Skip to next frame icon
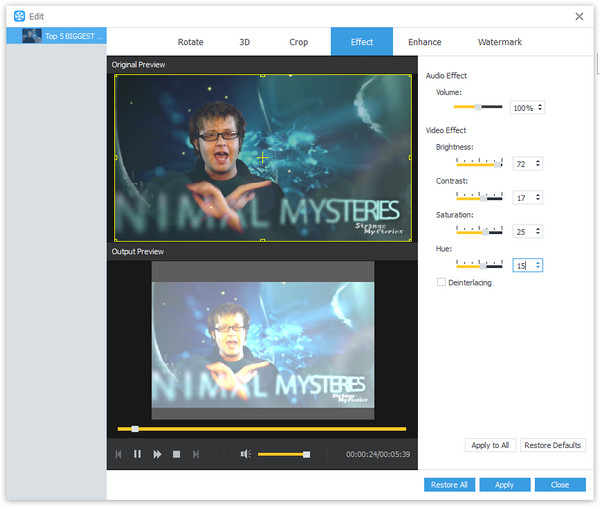This screenshot has height=507, width=600. [196, 454]
